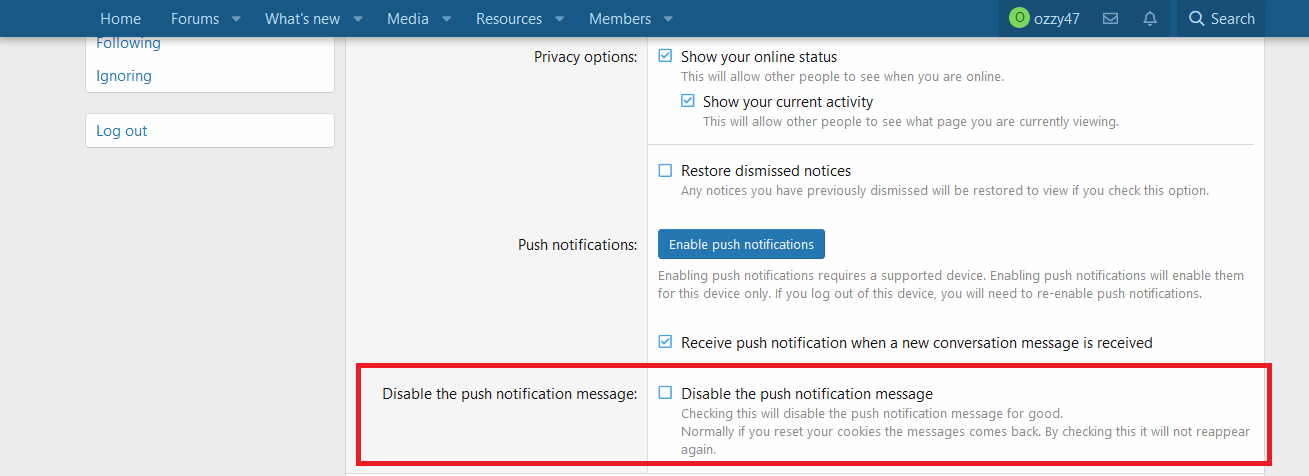Enable Restore dismissed notices checkbox

[666, 171]
